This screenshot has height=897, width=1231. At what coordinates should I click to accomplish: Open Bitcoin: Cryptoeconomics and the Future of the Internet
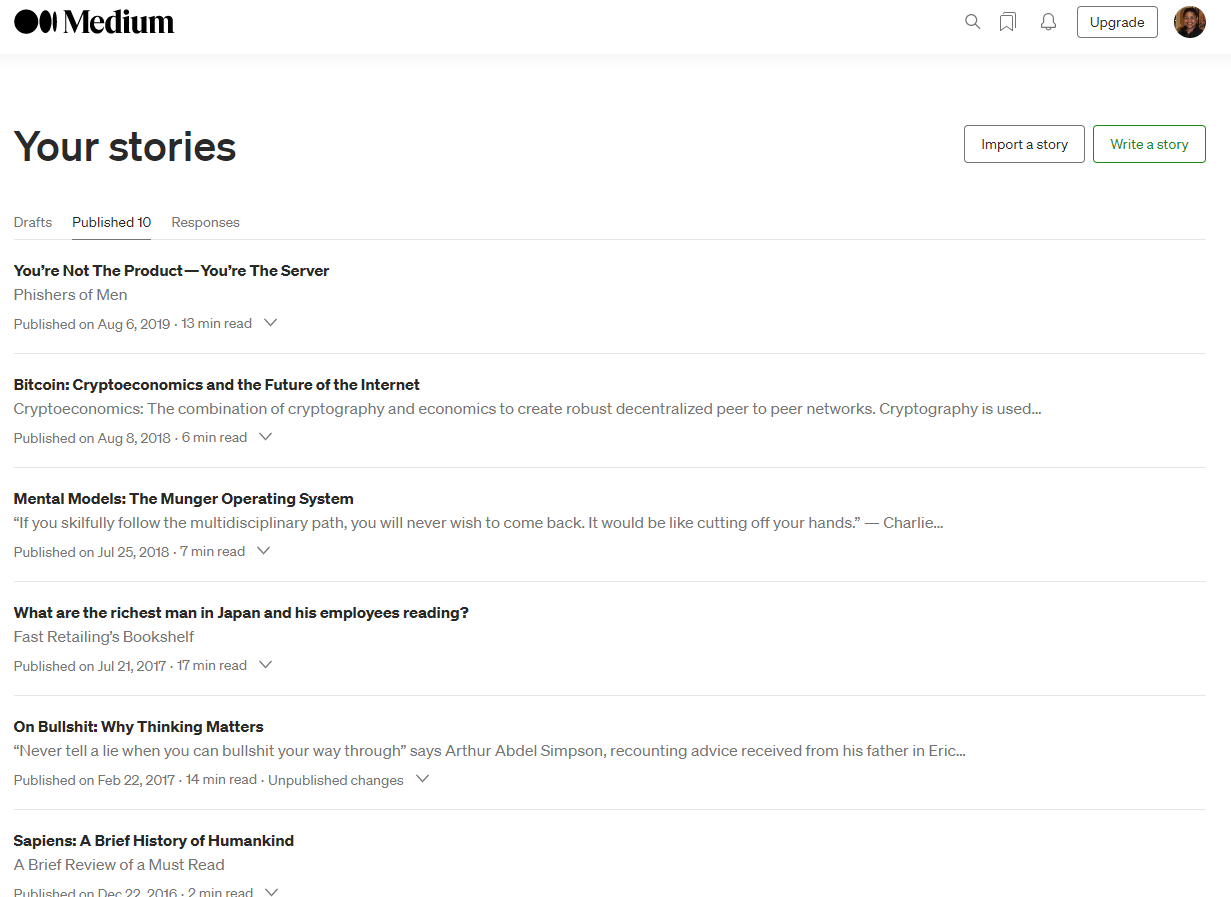click(x=217, y=384)
